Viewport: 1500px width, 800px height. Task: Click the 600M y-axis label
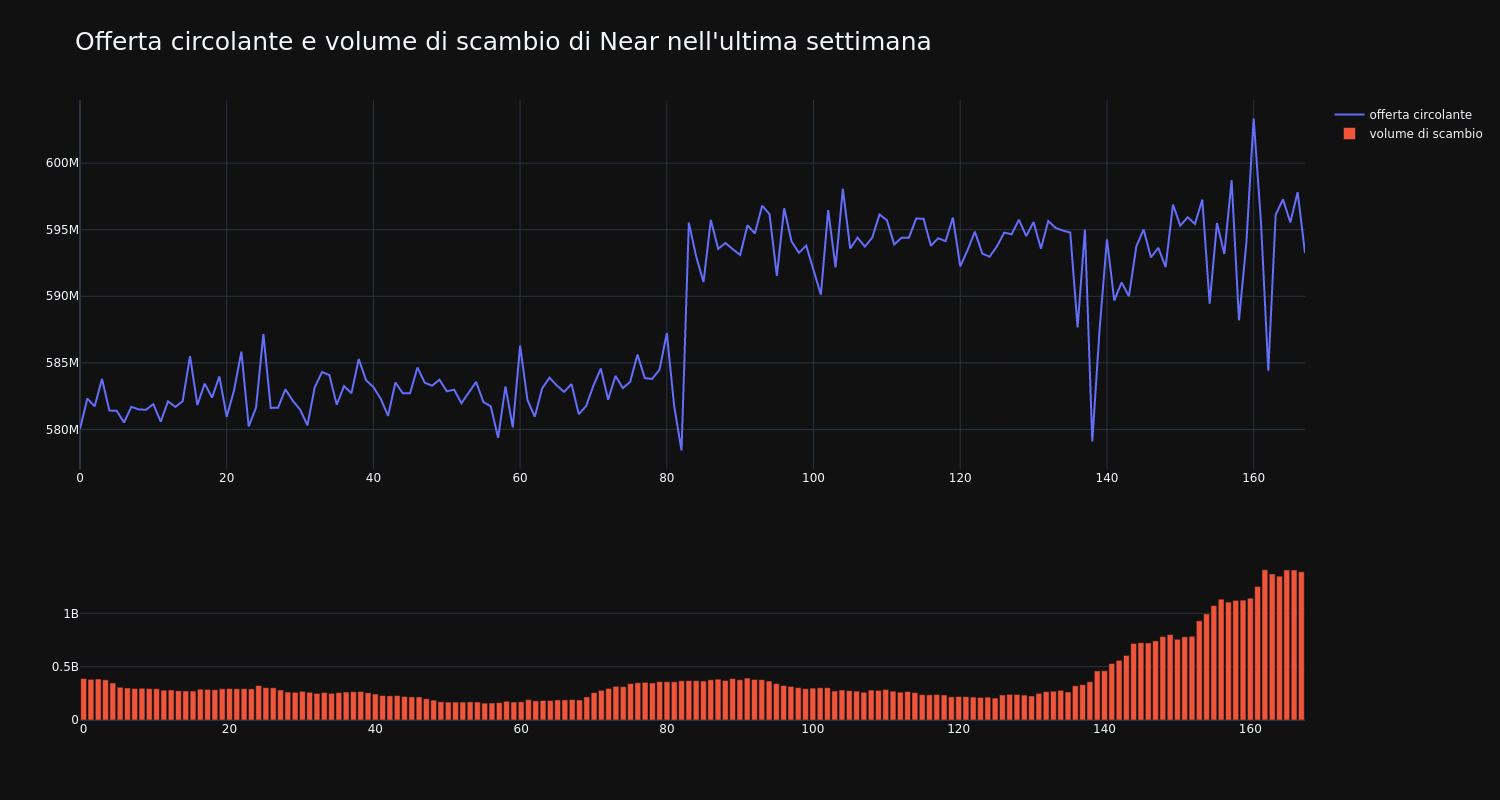point(62,163)
